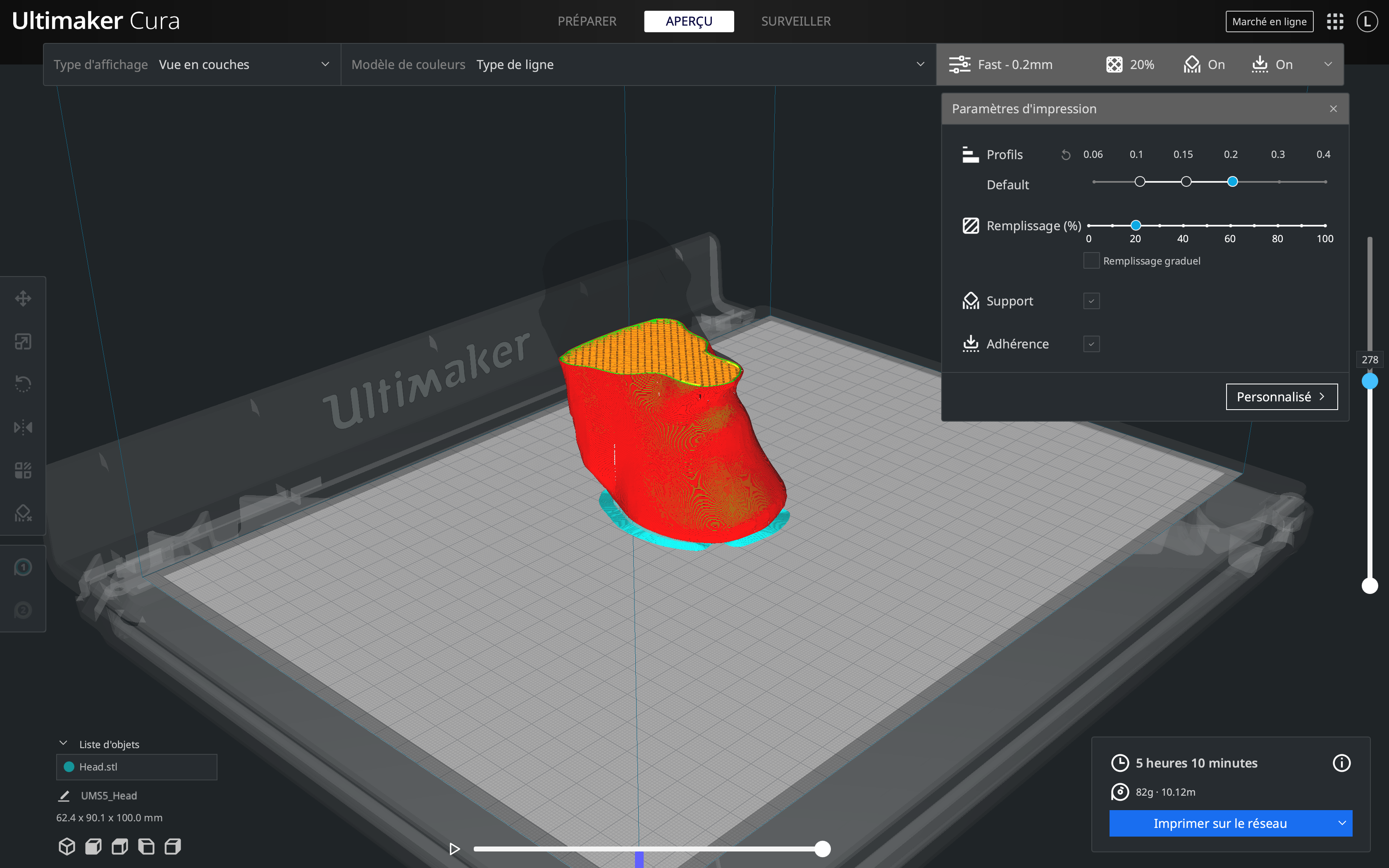The image size is (1389, 868).
Task: Switch to the SURVEILLER stage
Action: pyautogui.click(x=795, y=21)
